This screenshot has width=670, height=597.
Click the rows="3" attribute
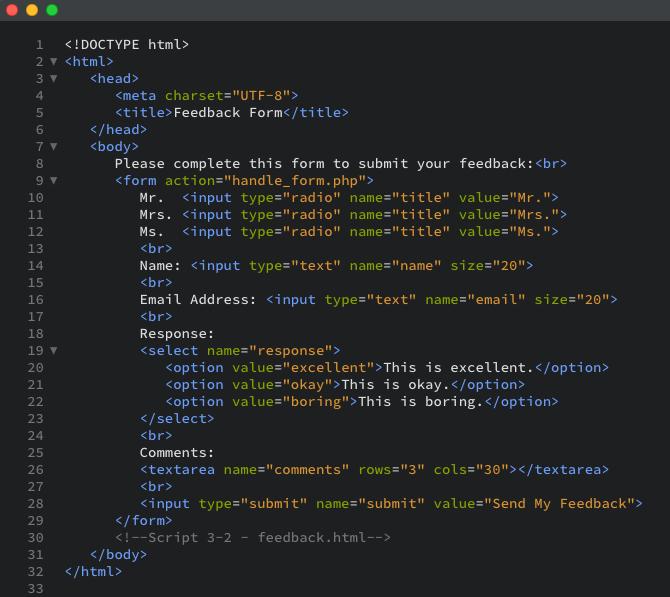tap(391, 470)
